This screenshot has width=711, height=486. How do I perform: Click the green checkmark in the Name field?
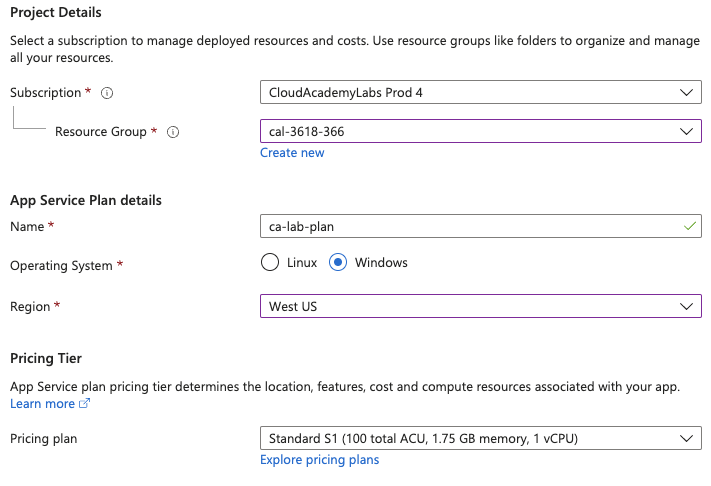(x=688, y=226)
